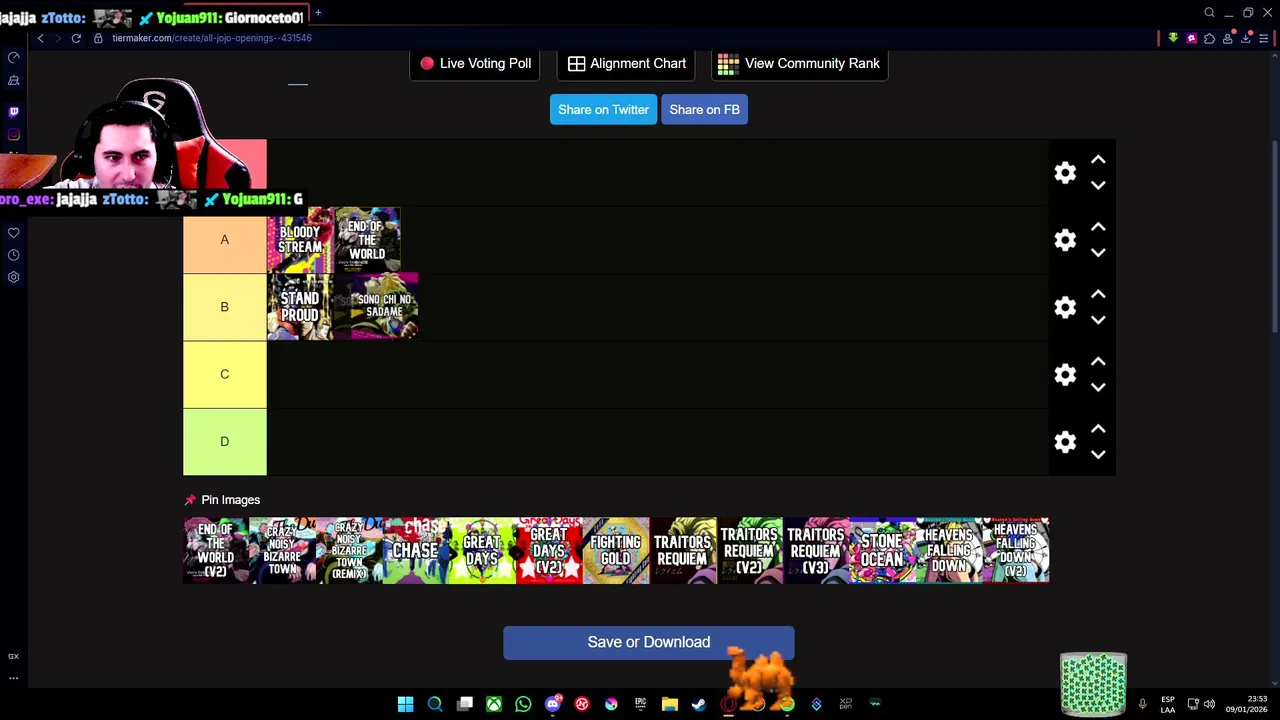Image resolution: width=1280 pixels, height=720 pixels.
Task: Reload the tiermaker page
Action: tap(76, 38)
